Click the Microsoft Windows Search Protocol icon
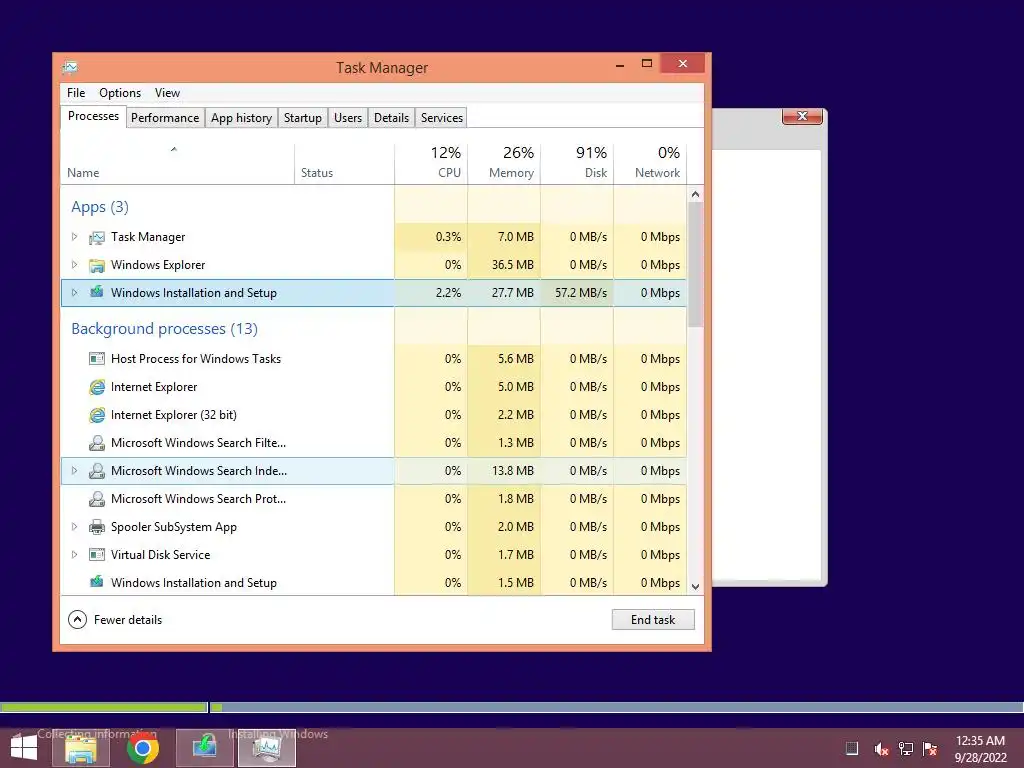The image size is (1024, 768). pos(97,499)
